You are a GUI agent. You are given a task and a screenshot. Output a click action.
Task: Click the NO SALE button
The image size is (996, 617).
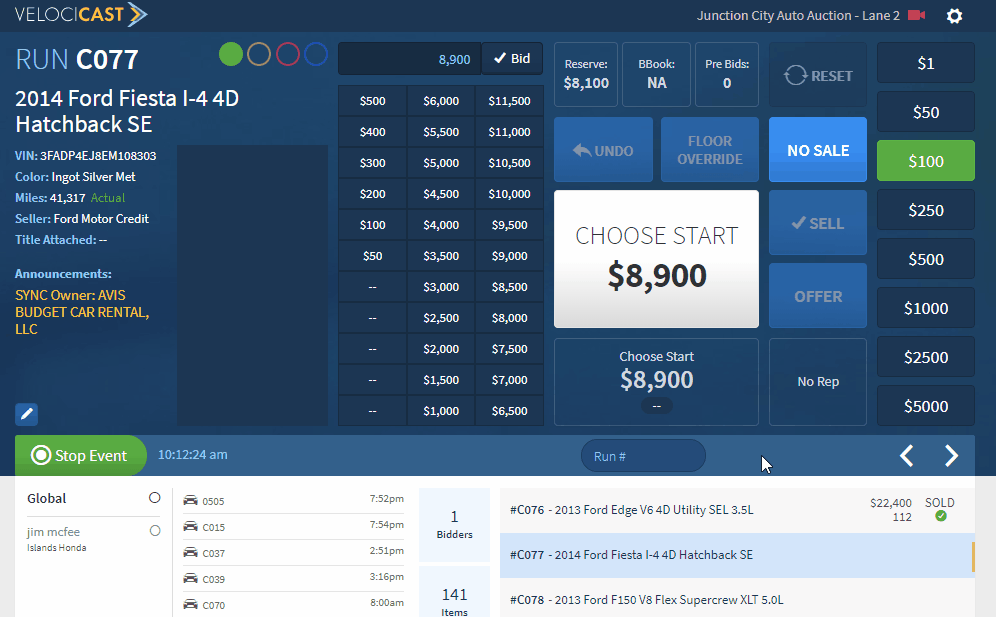click(818, 150)
